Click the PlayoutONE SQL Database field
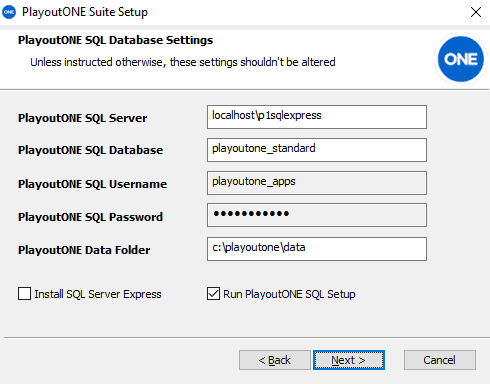 [317, 150]
